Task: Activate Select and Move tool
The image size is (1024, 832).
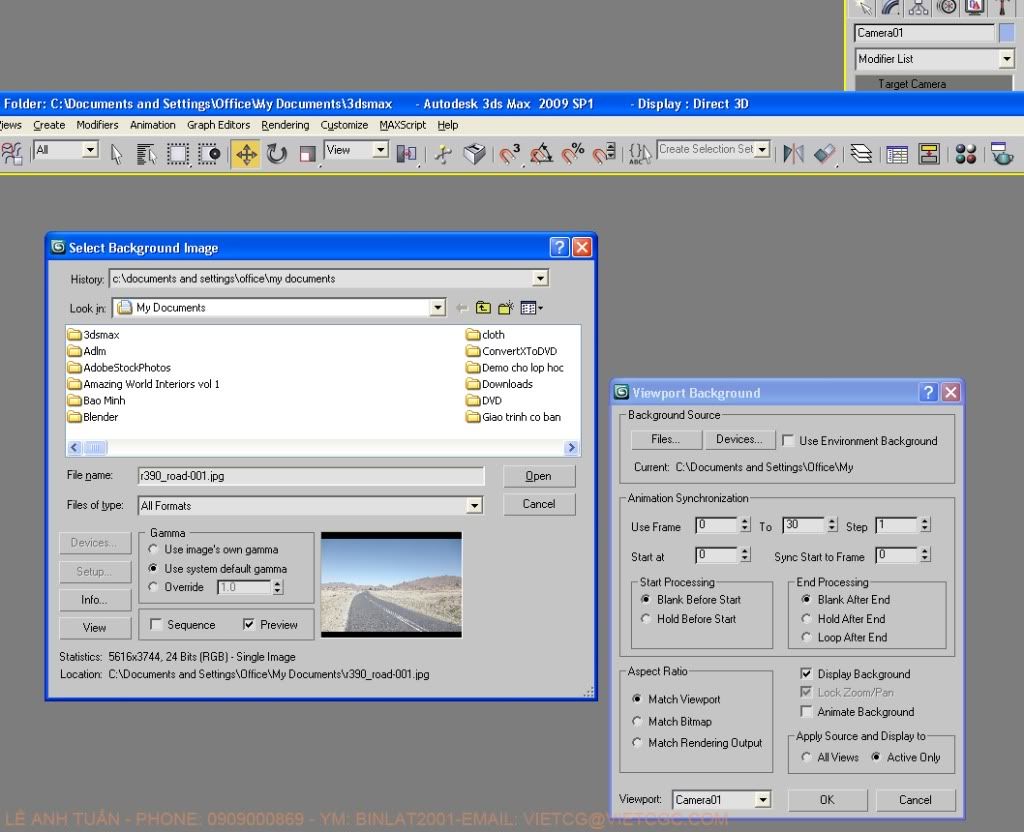Action: [246, 154]
